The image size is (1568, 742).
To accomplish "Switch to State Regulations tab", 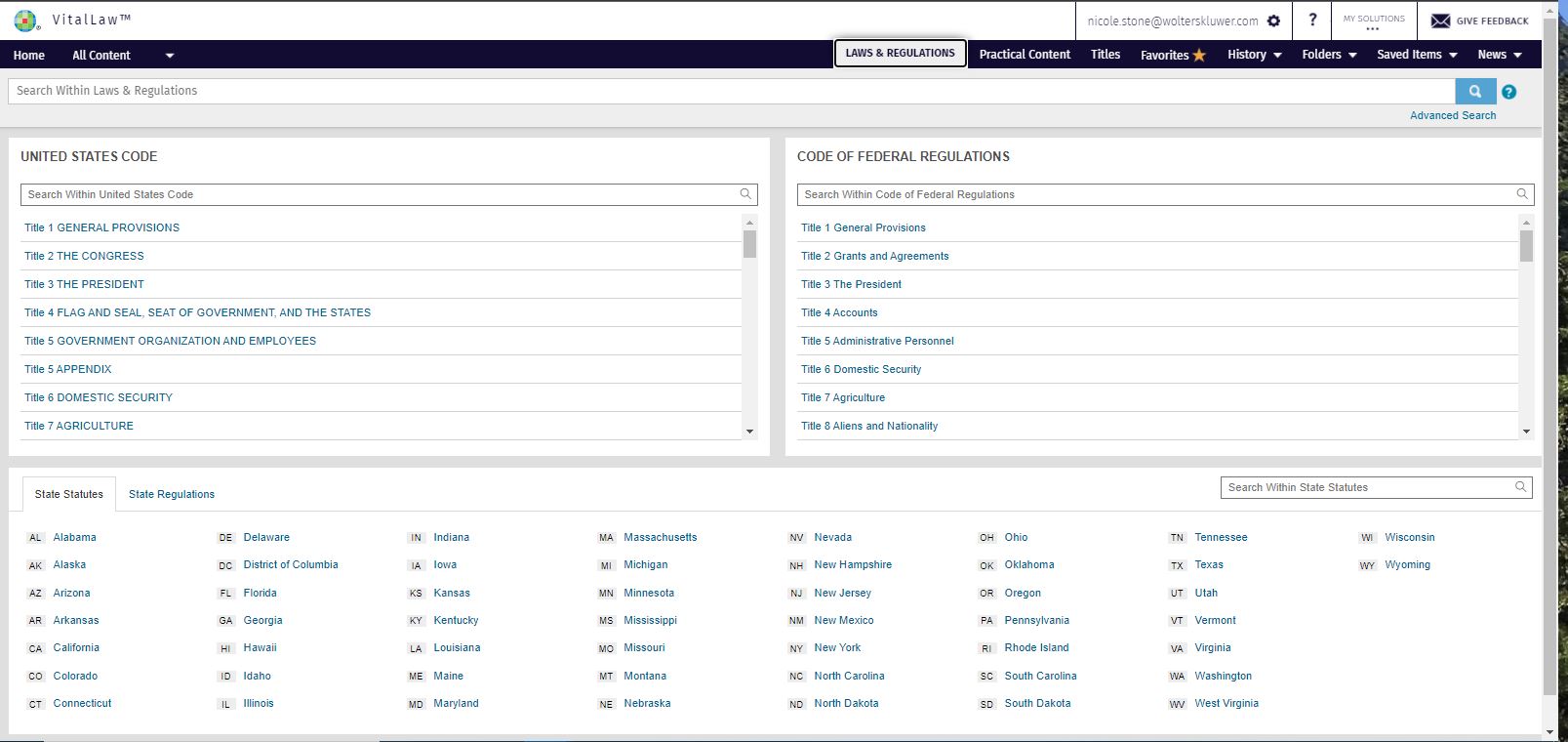I will [172, 494].
